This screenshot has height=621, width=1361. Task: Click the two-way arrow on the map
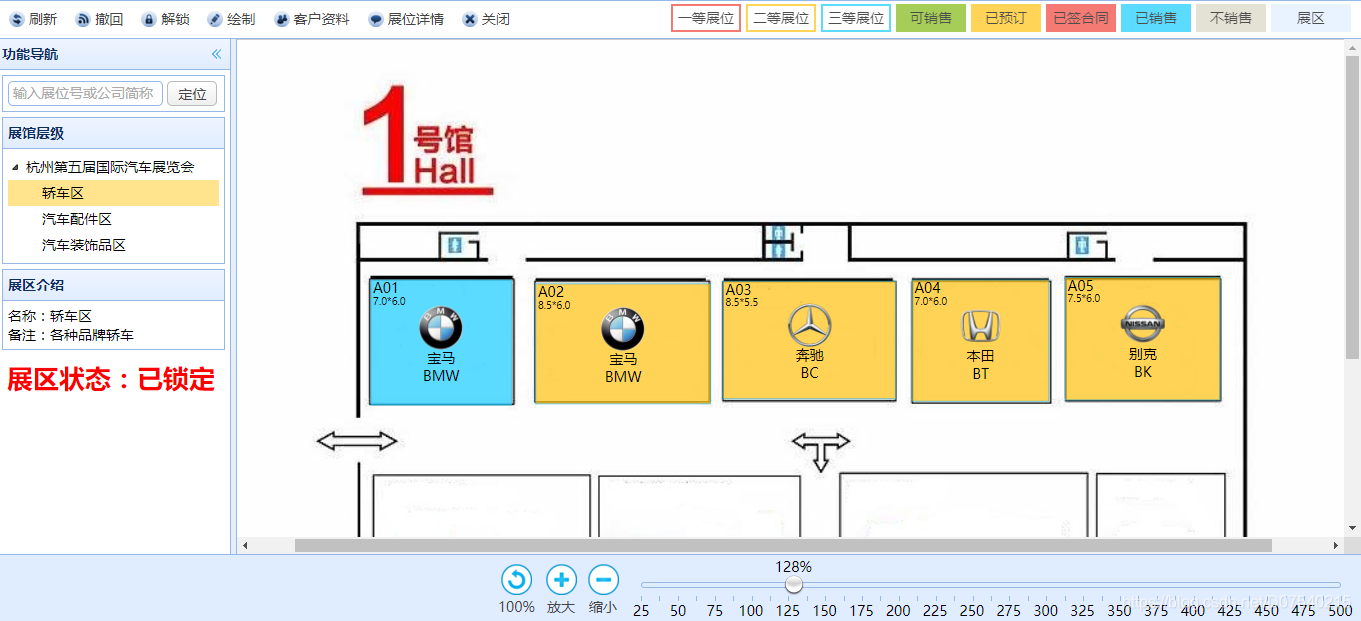click(x=357, y=441)
